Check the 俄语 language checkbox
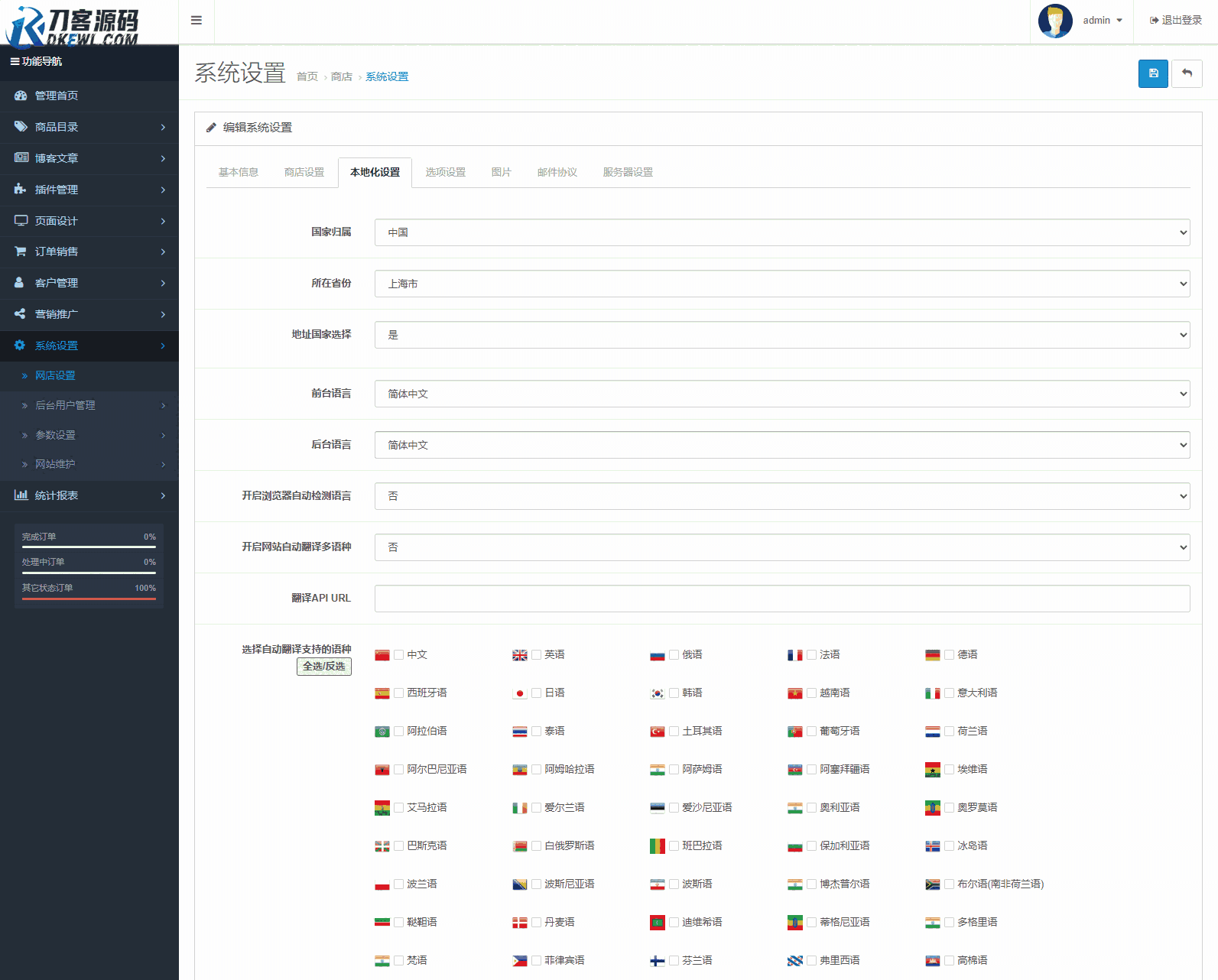1218x980 pixels. pos(674,655)
